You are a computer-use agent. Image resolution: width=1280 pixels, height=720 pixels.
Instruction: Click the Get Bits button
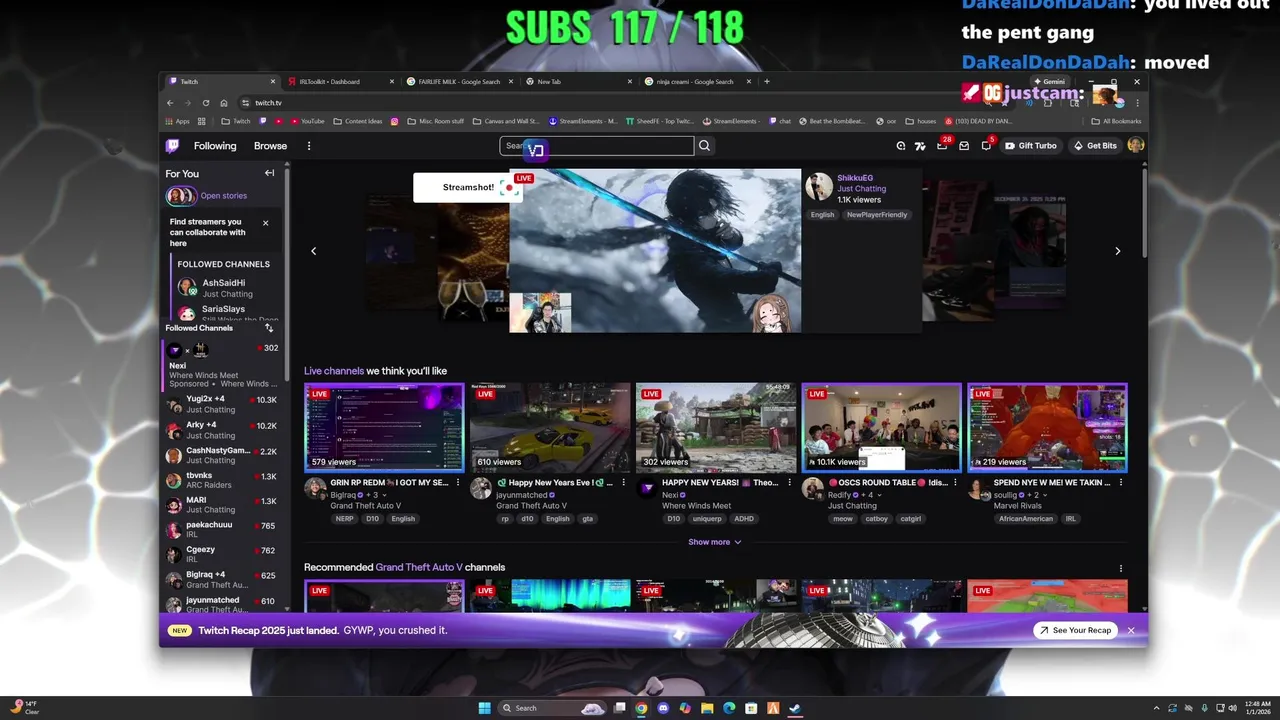1095,146
